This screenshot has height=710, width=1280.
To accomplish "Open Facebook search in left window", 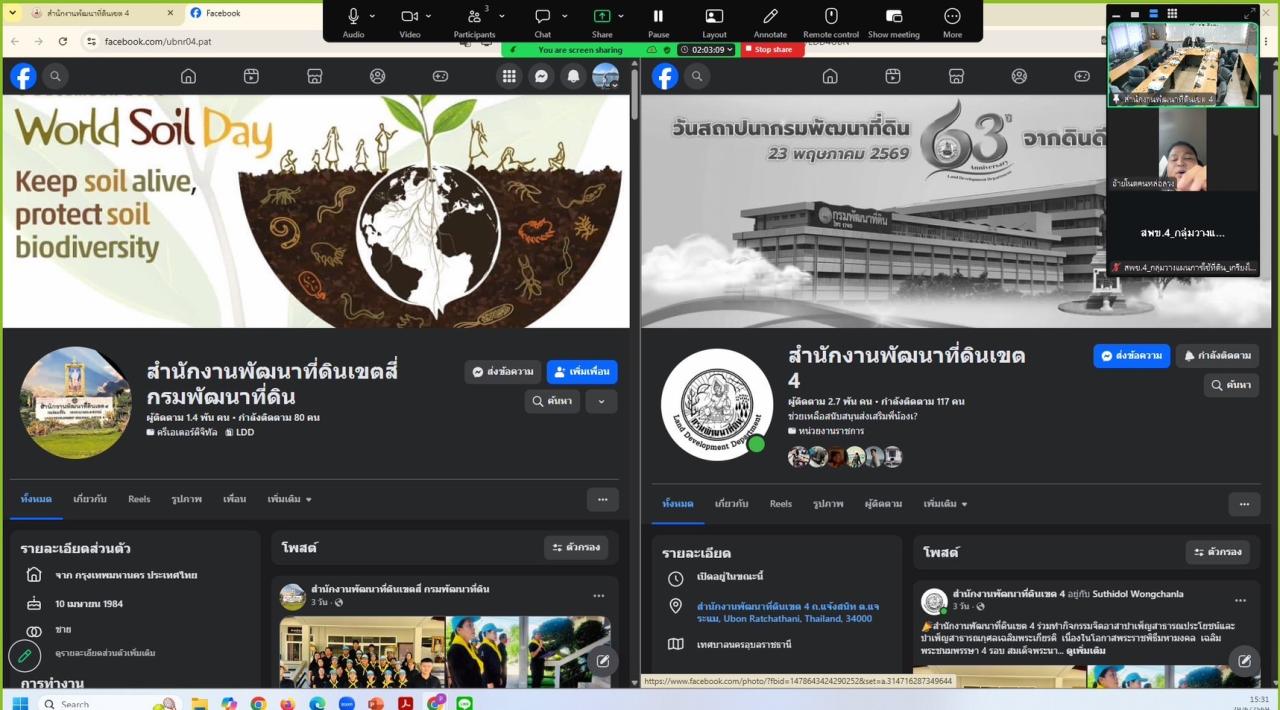I will click(x=56, y=76).
